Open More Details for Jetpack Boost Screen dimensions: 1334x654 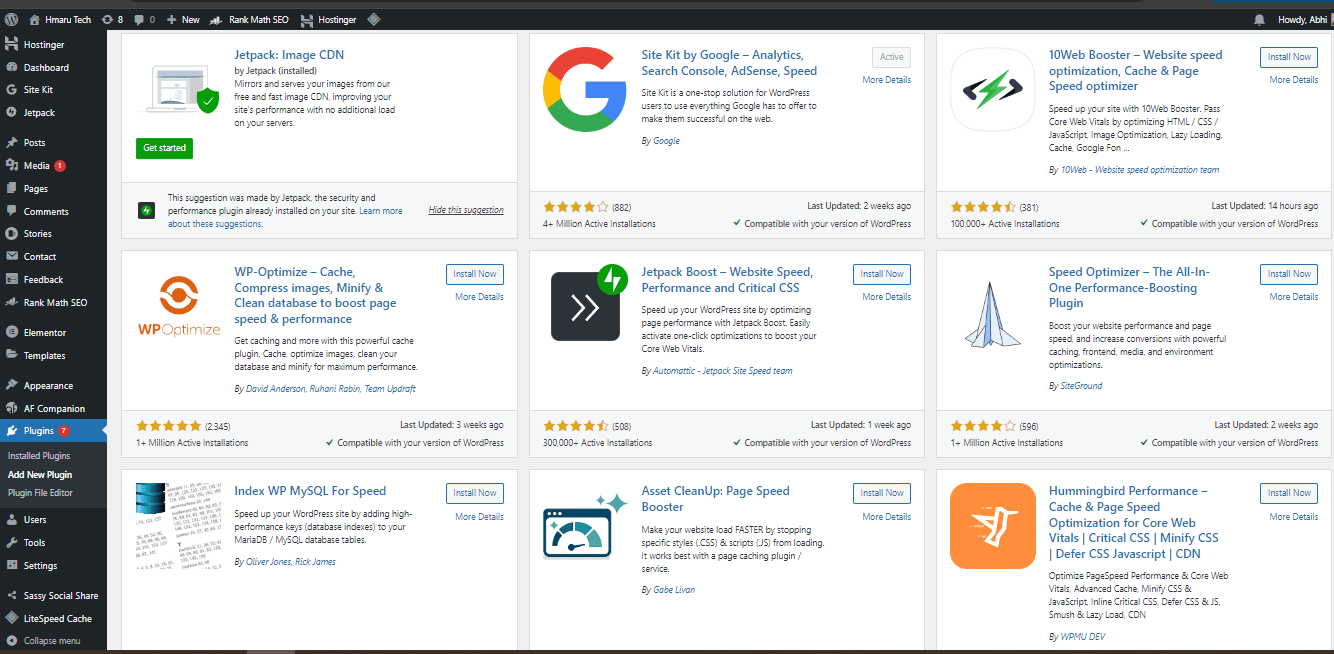(887, 297)
